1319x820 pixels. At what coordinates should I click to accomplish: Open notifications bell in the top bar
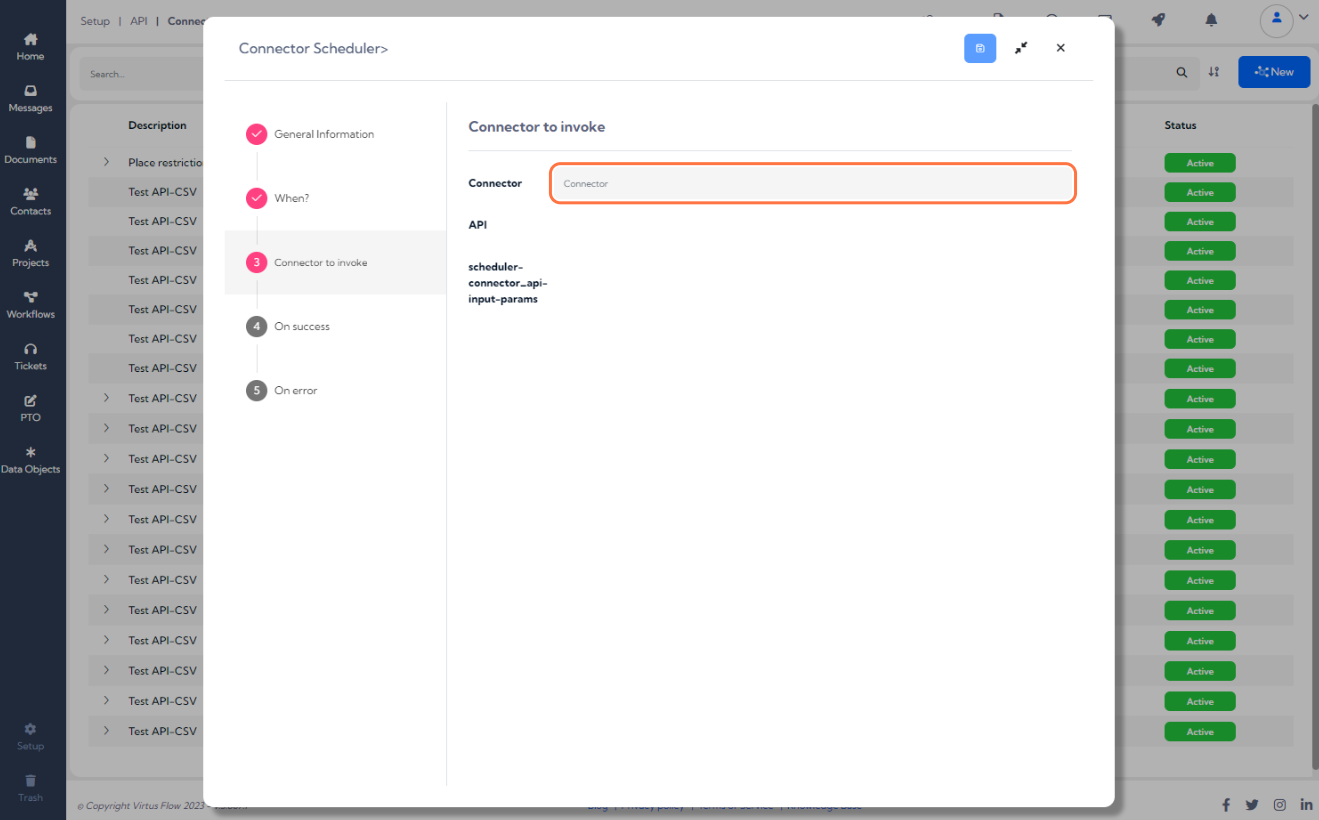[1211, 20]
